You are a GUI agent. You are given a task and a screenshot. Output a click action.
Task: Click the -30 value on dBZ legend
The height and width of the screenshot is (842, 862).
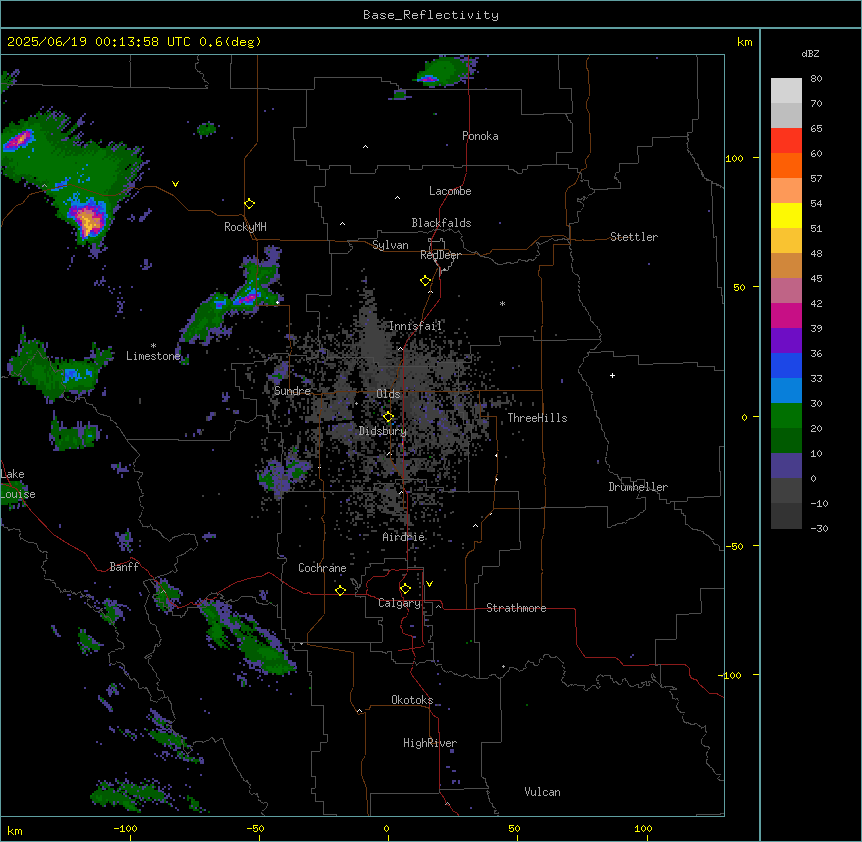click(x=819, y=529)
